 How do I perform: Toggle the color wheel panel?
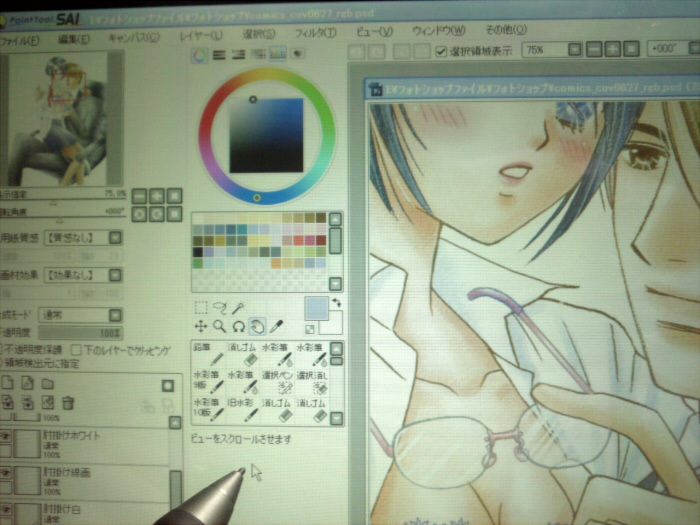click(x=200, y=55)
